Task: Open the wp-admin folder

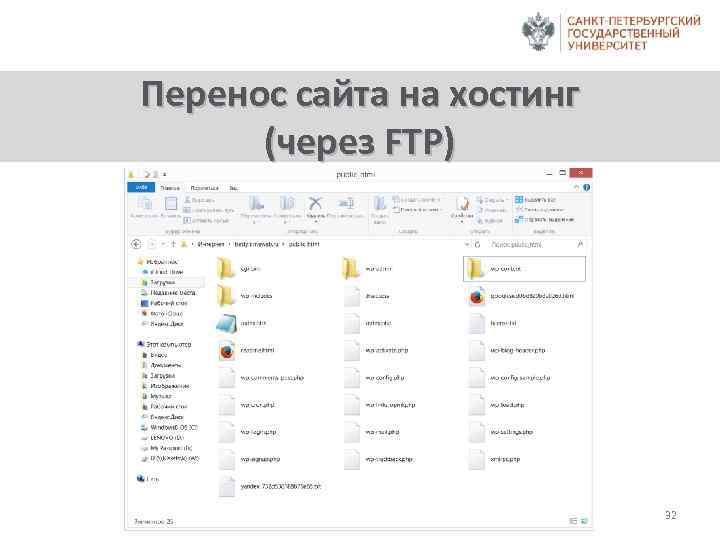Action: [x=367, y=269]
